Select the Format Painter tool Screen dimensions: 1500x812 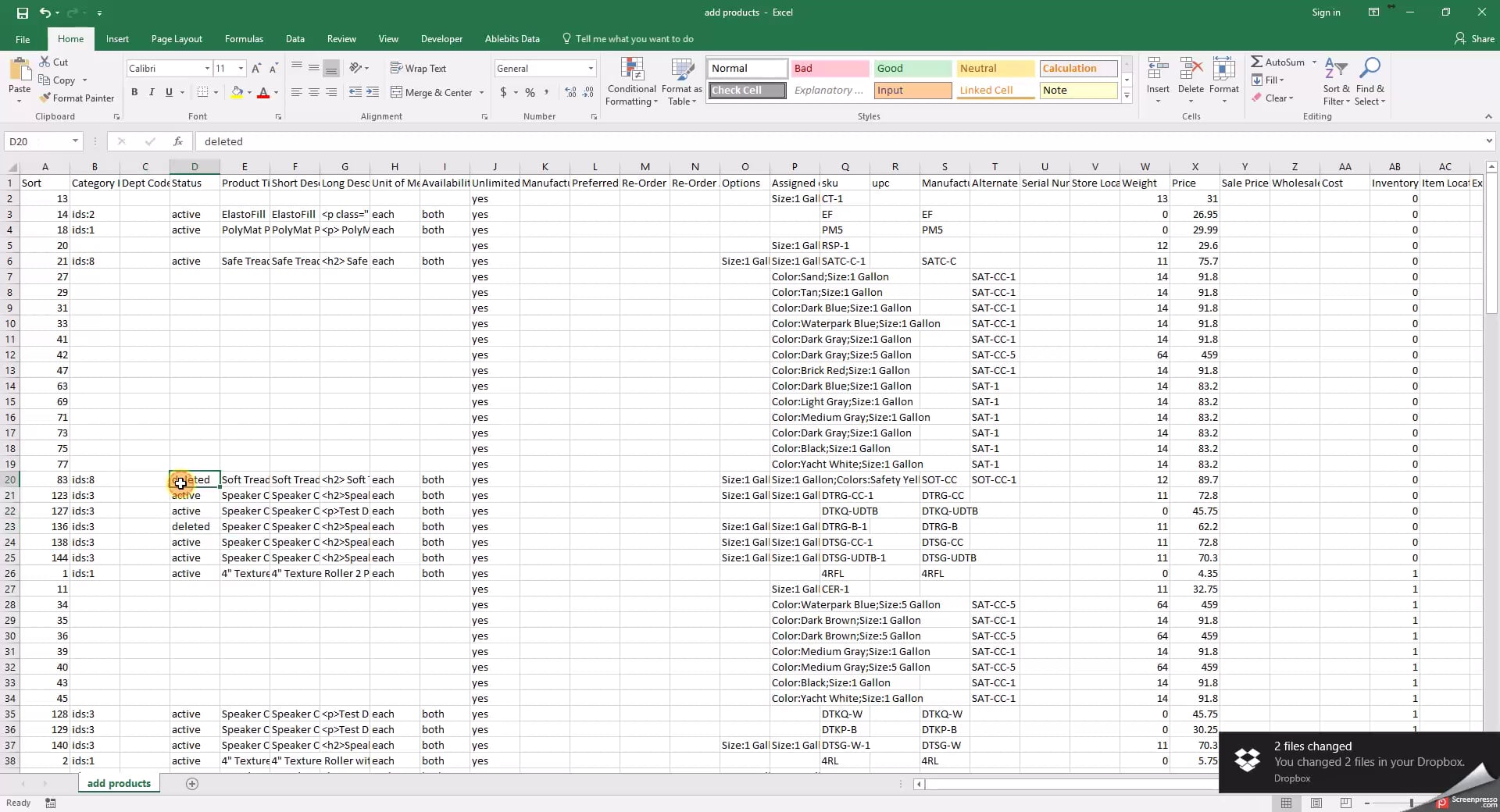point(77,98)
